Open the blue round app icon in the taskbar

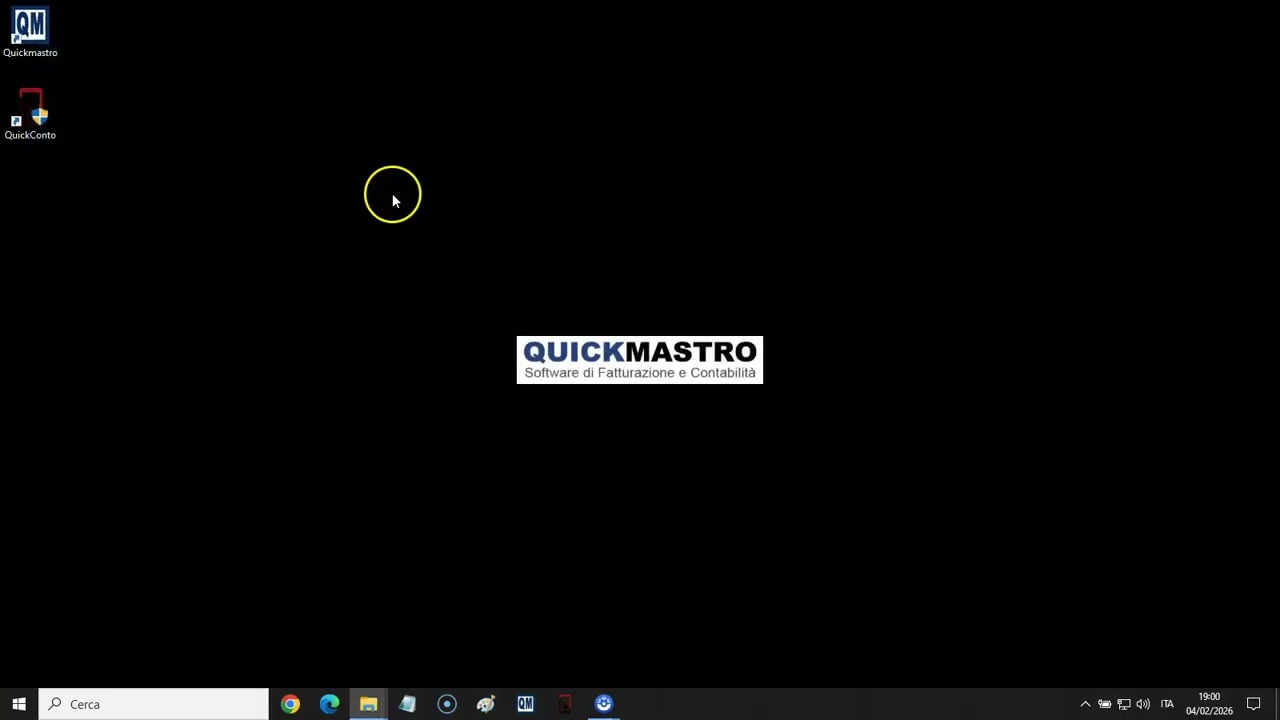[x=604, y=704]
